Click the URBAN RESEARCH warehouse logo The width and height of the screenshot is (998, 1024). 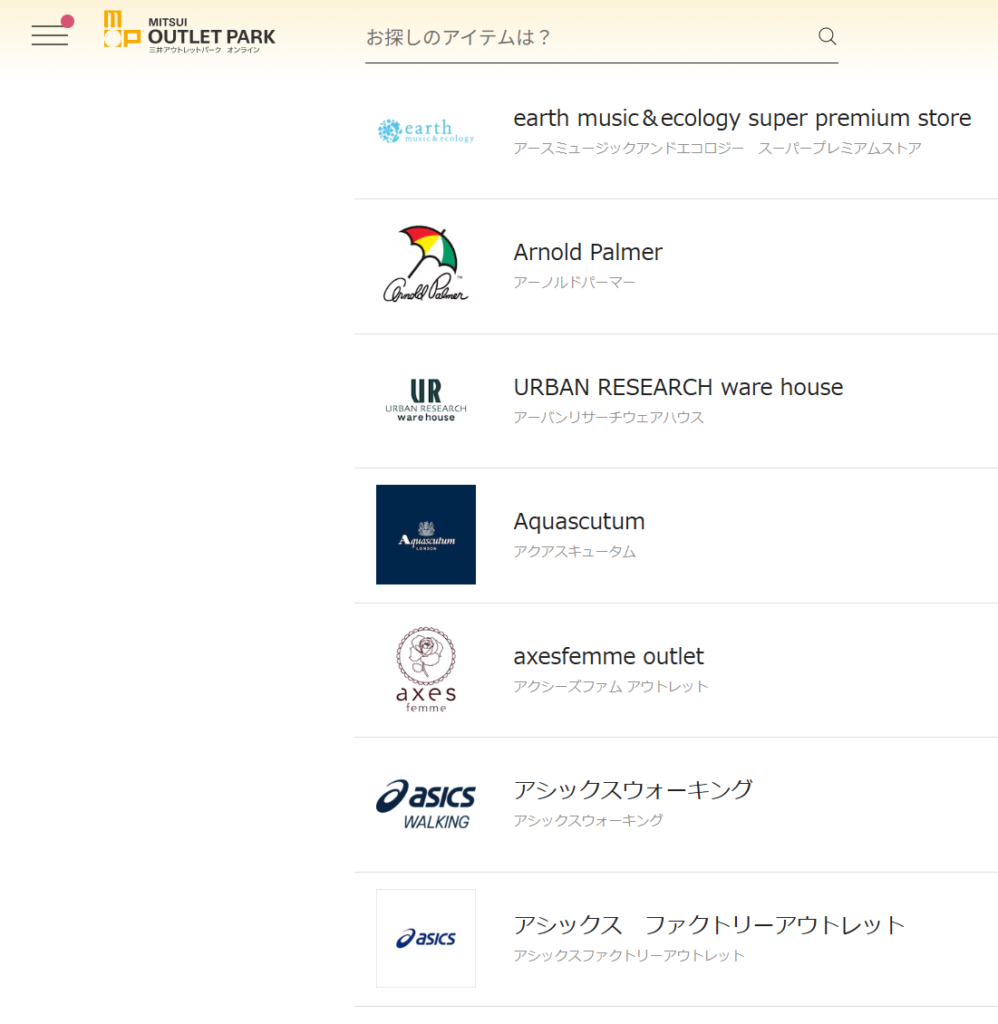tap(426, 400)
